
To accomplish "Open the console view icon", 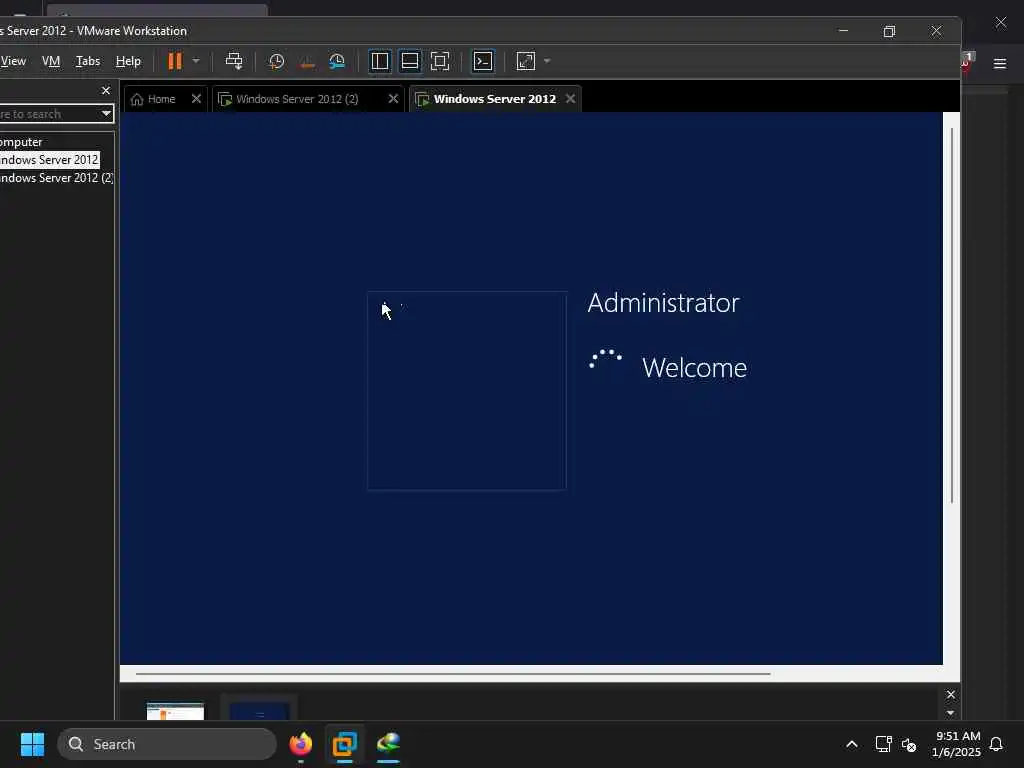I will (x=483, y=61).
